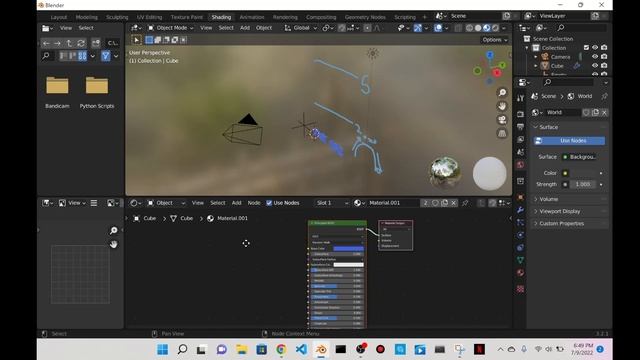Image resolution: width=640 pixels, height=360 pixels.
Task: Switch to the Layout workspace tab
Action: click(x=59, y=17)
